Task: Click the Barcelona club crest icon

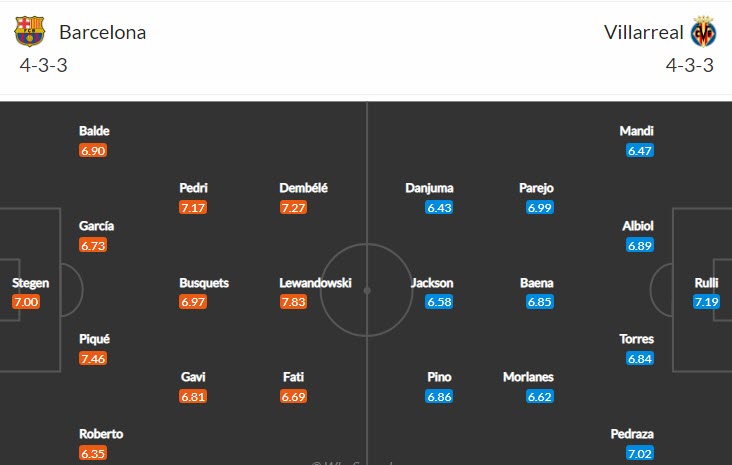Action: point(30,32)
